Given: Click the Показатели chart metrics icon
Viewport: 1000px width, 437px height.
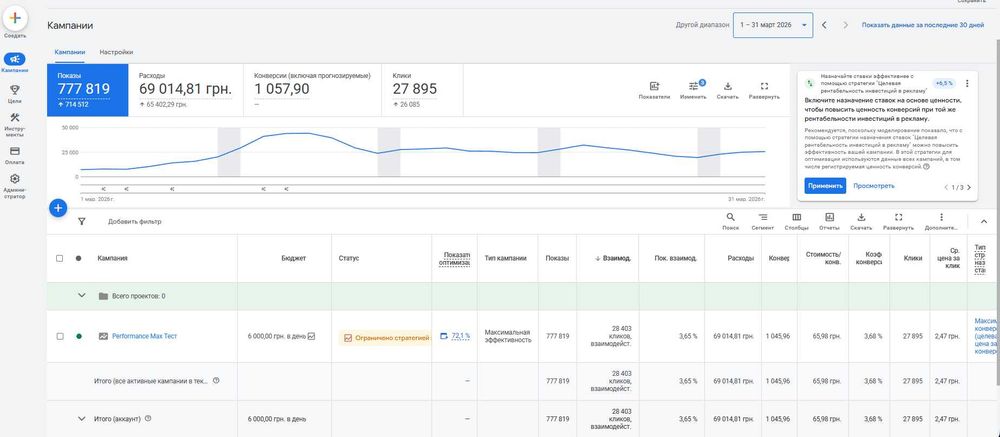Looking at the screenshot, I should [654, 86].
